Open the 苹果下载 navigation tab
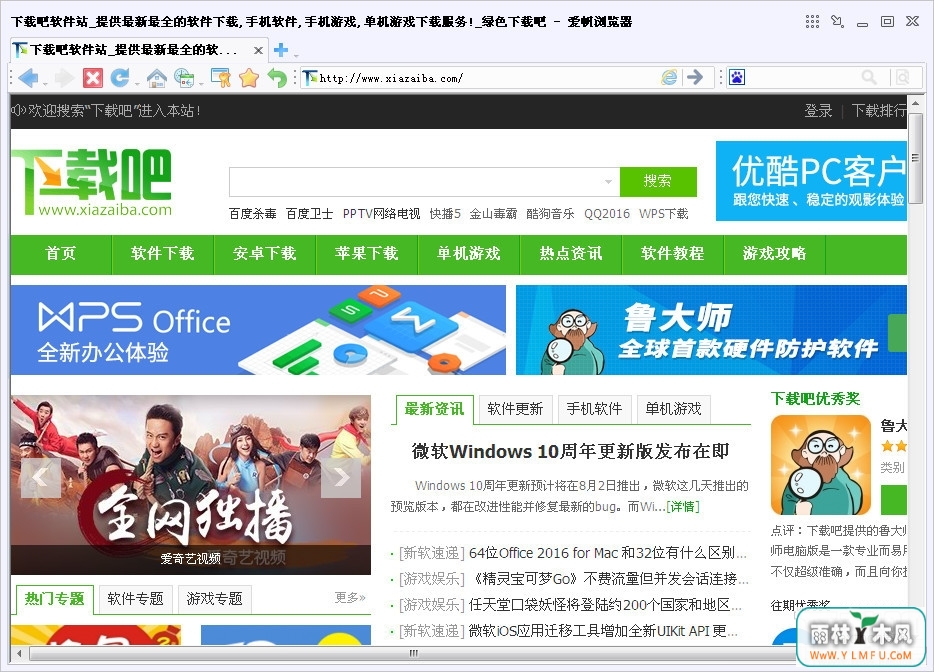The width and height of the screenshot is (934, 672). coord(366,254)
